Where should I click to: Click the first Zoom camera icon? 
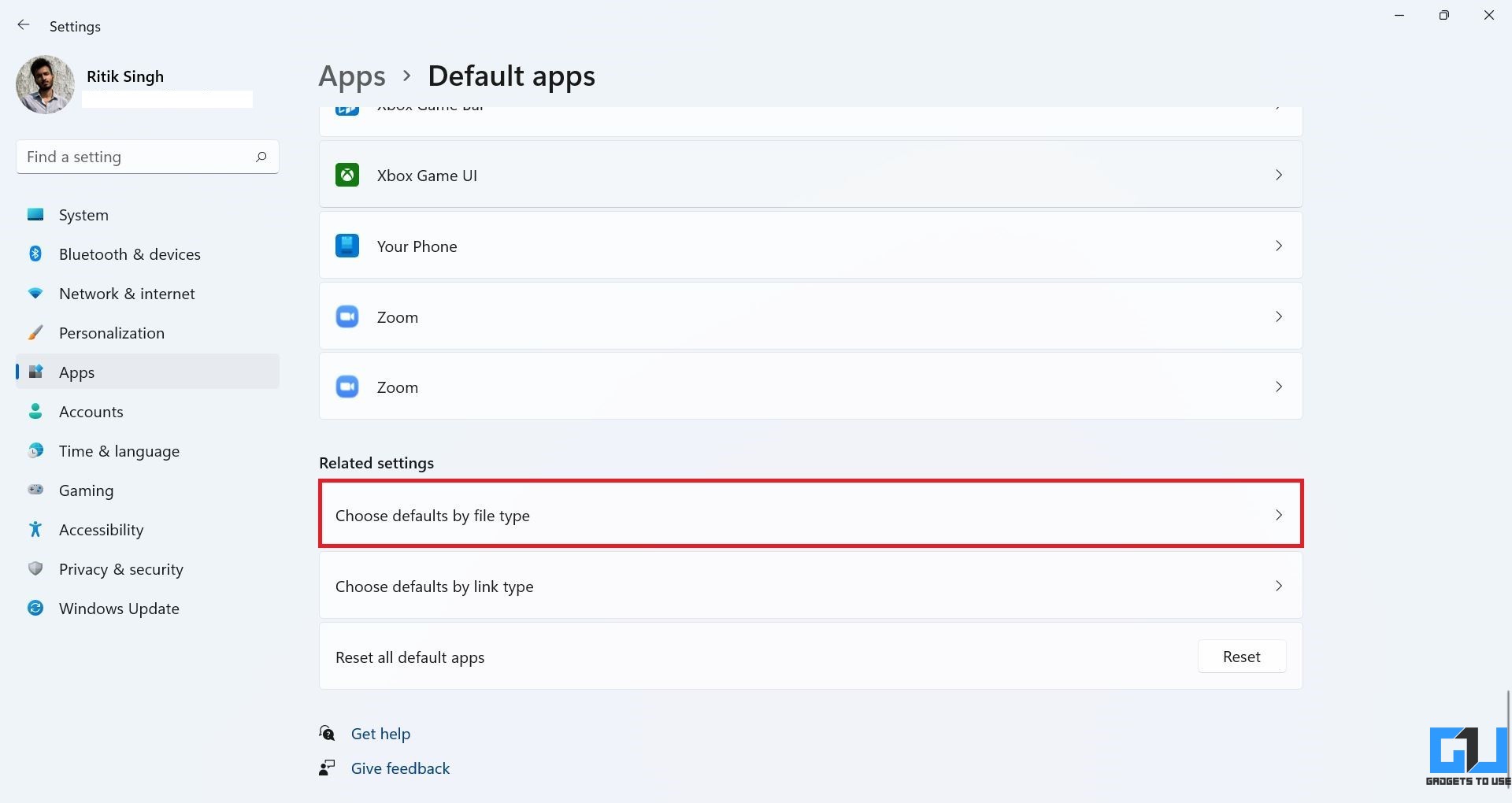tap(347, 316)
